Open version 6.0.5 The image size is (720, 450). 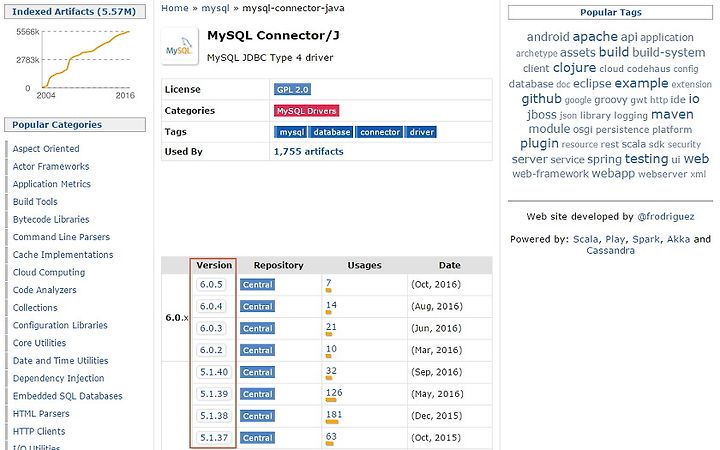pos(211,284)
